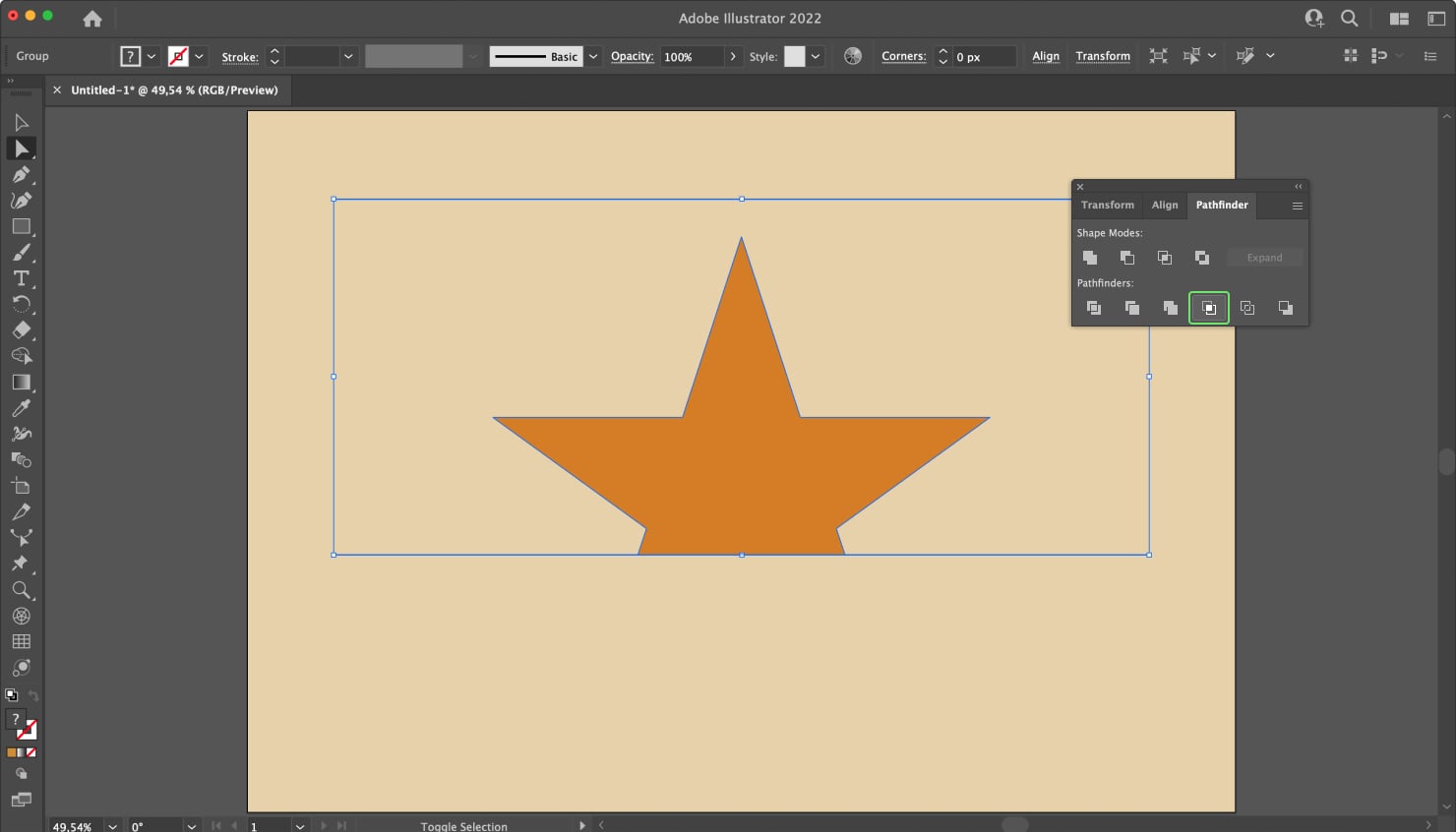
Task: Apply the Minus Front shape mode
Action: point(1126,257)
